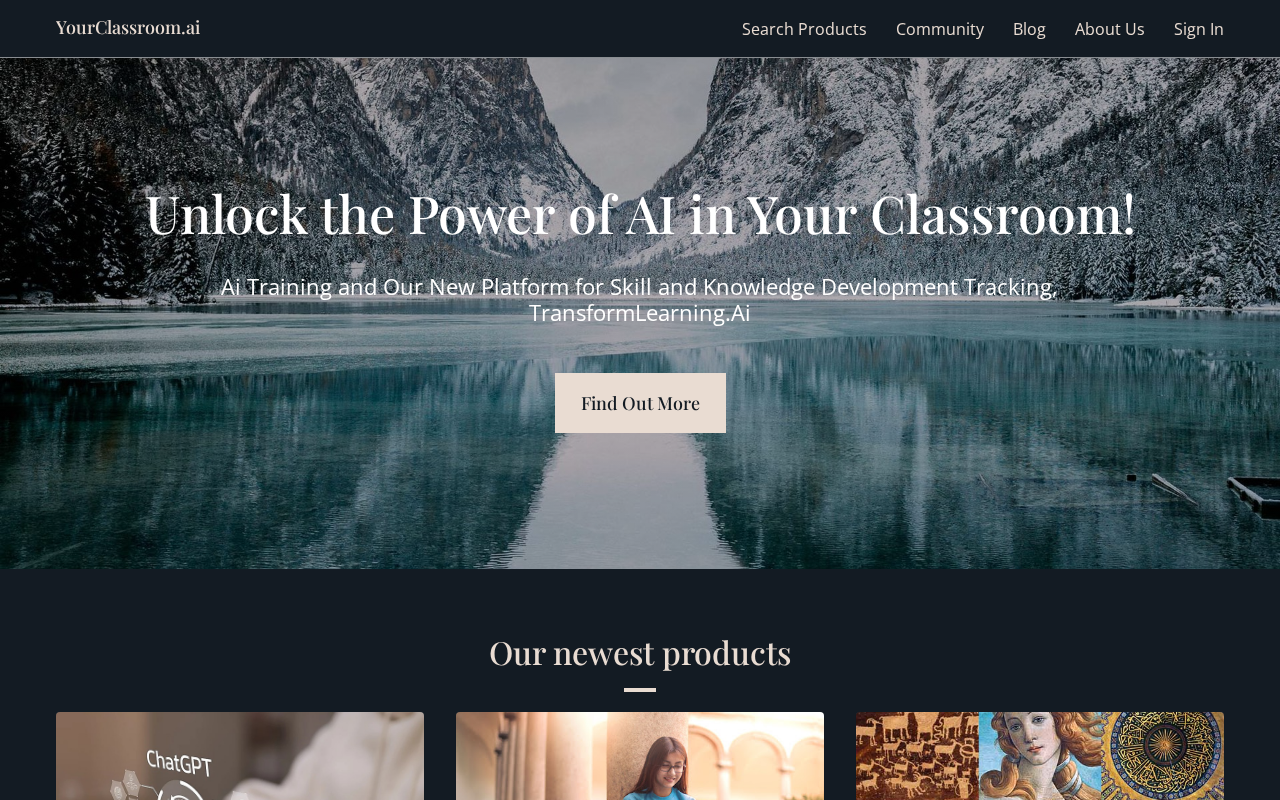Click the divider line under newest products heading
The width and height of the screenshot is (1280, 800).
point(640,690)
